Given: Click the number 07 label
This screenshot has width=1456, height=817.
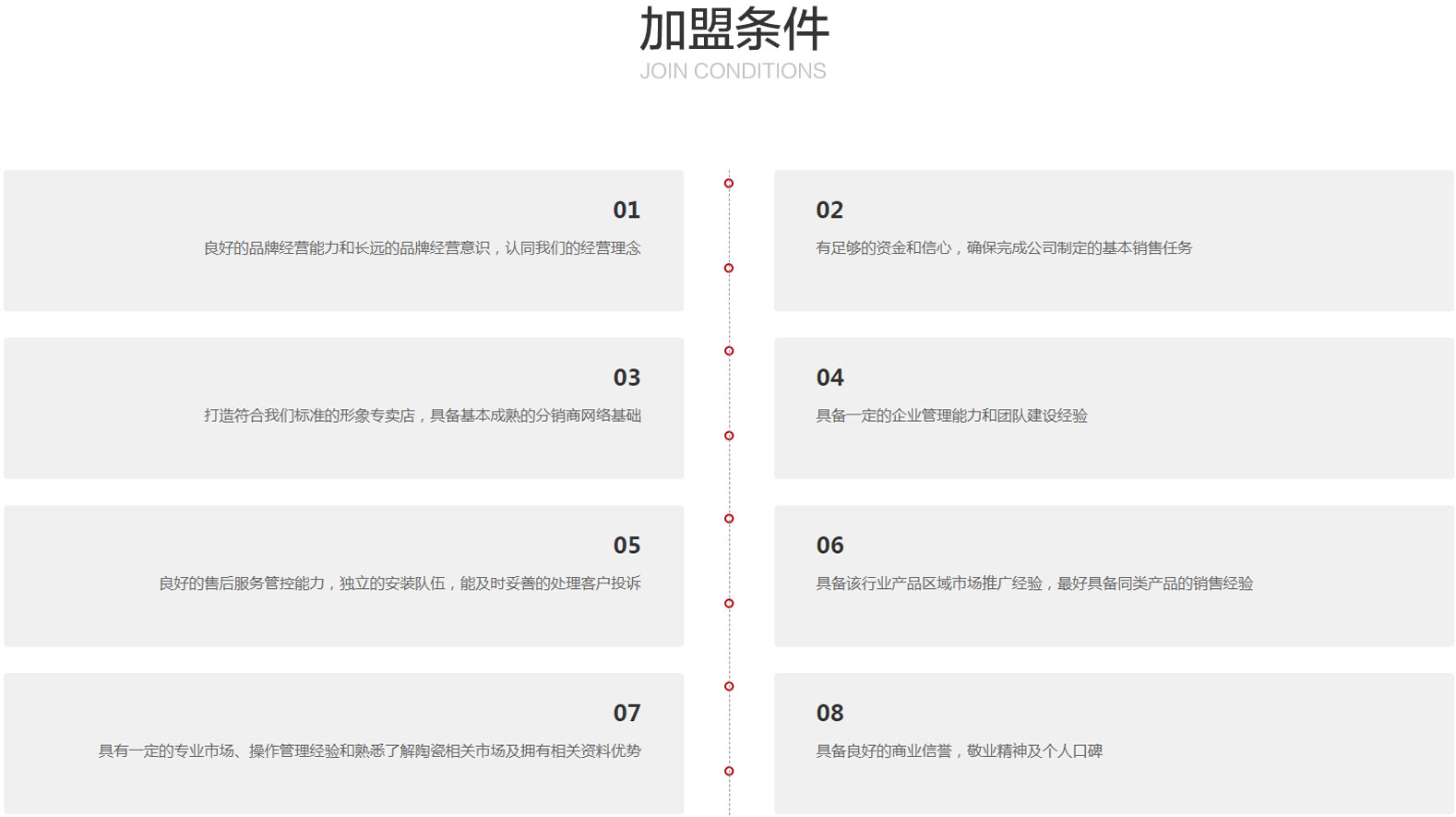Looking at the screenshot, I should 627,713.
